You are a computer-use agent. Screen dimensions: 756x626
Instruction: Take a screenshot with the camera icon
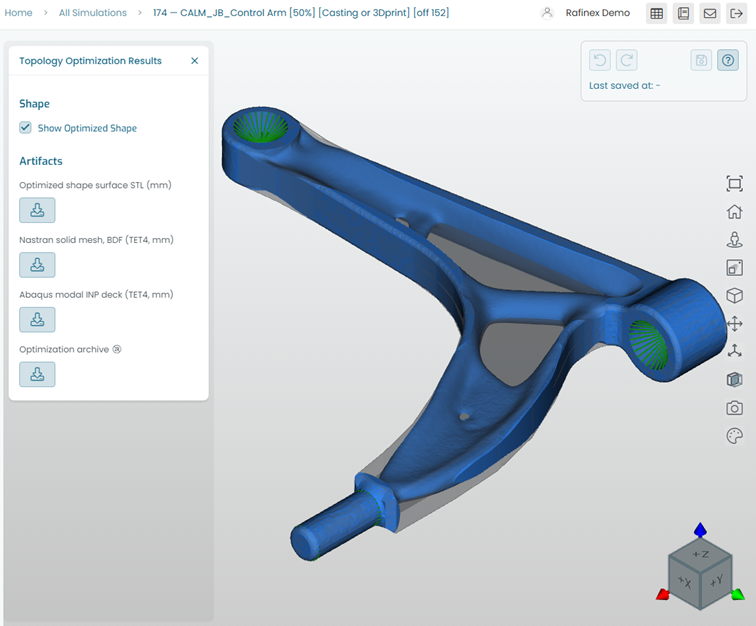[x=734, y=408]
